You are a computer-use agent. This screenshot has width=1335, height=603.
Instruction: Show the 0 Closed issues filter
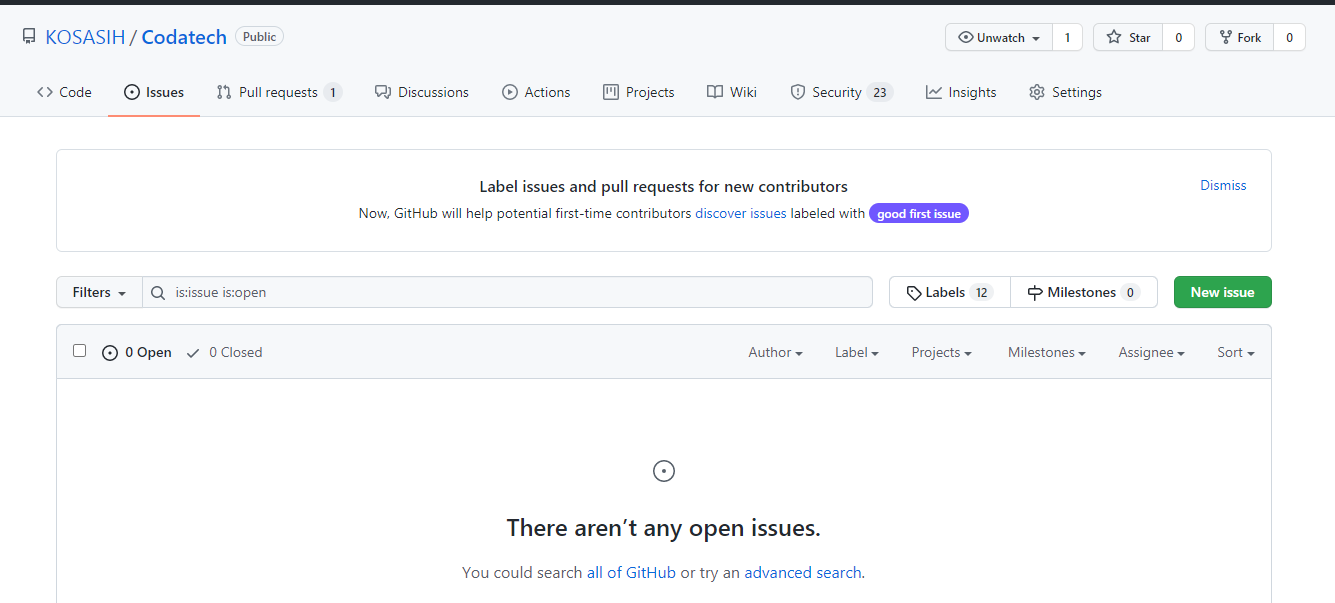pos(224,352)
